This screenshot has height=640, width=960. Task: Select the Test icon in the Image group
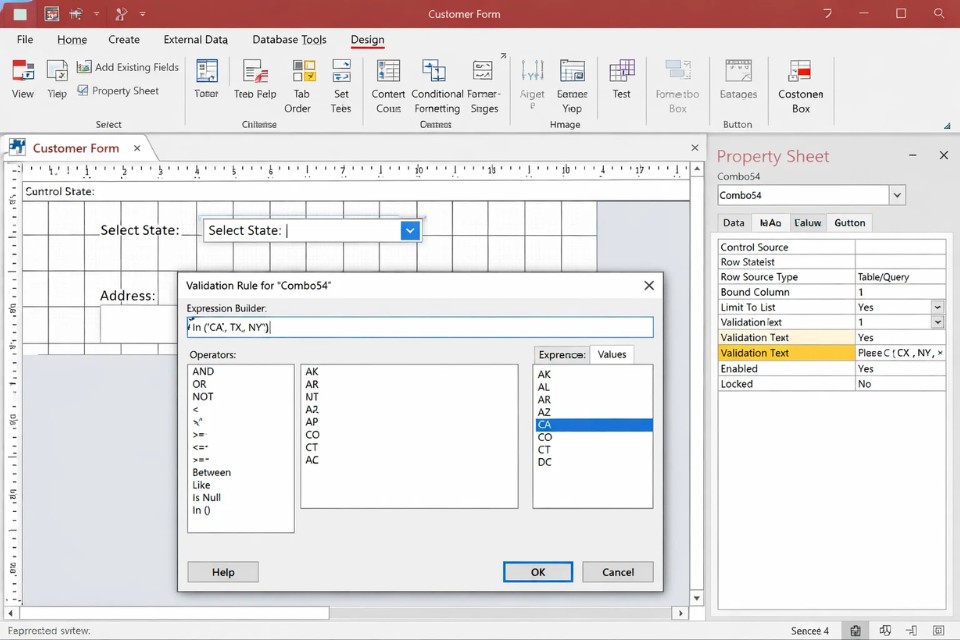622,80
